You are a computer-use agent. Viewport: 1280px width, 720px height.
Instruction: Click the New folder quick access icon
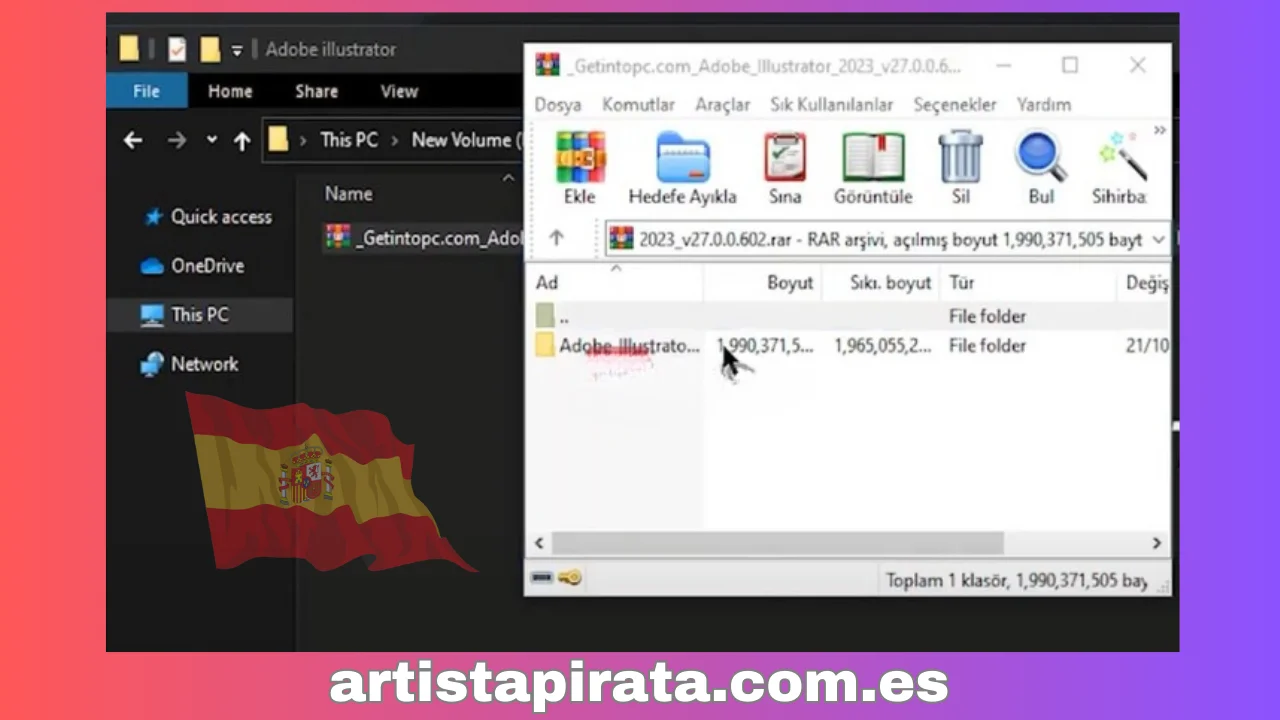click(x=209, y=49)
